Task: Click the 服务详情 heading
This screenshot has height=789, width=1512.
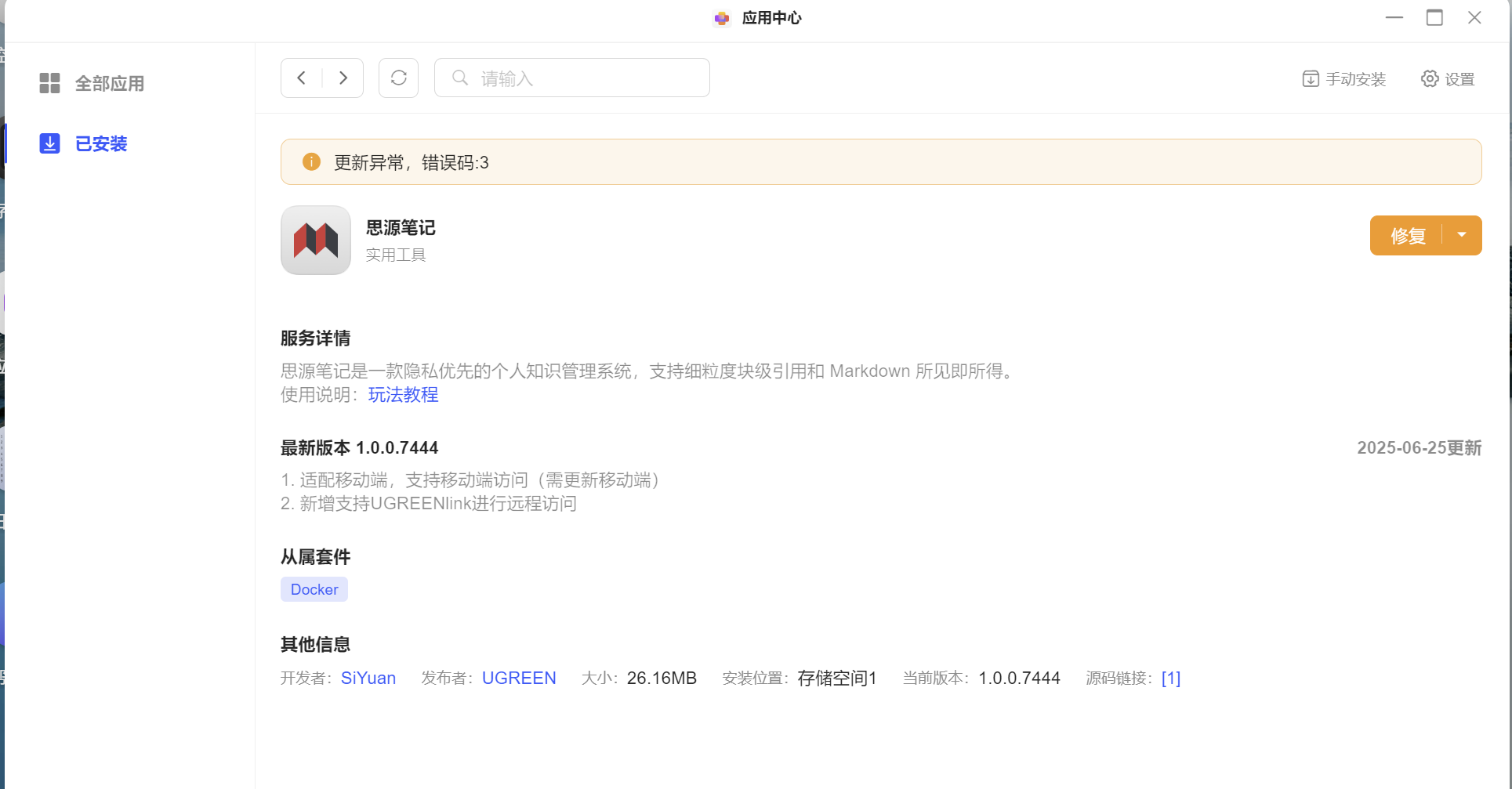Action: [x=316, y=338]
